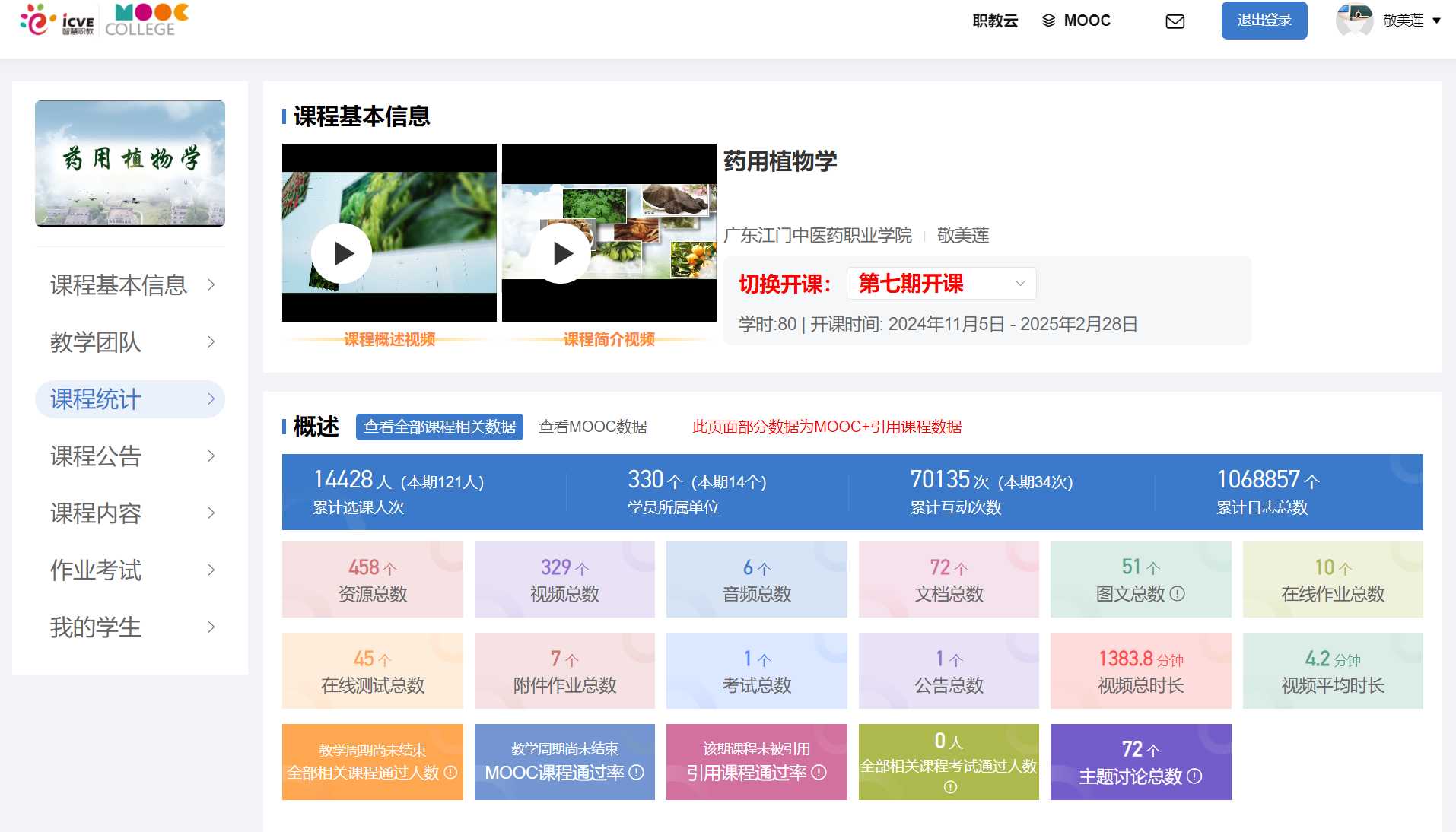Click info icon beside MOOC课程通过率
Image resolution: width=1456 pixels, height=832 pixels.
pos(637,773)
